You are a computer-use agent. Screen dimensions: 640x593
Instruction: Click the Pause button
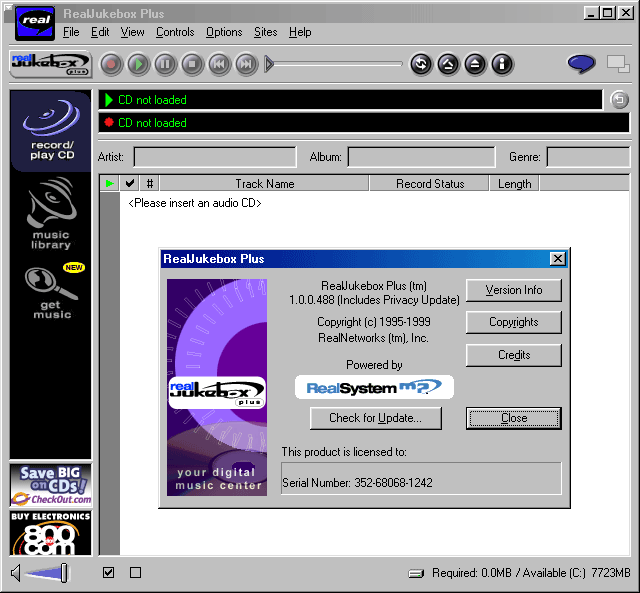point(165,64)
